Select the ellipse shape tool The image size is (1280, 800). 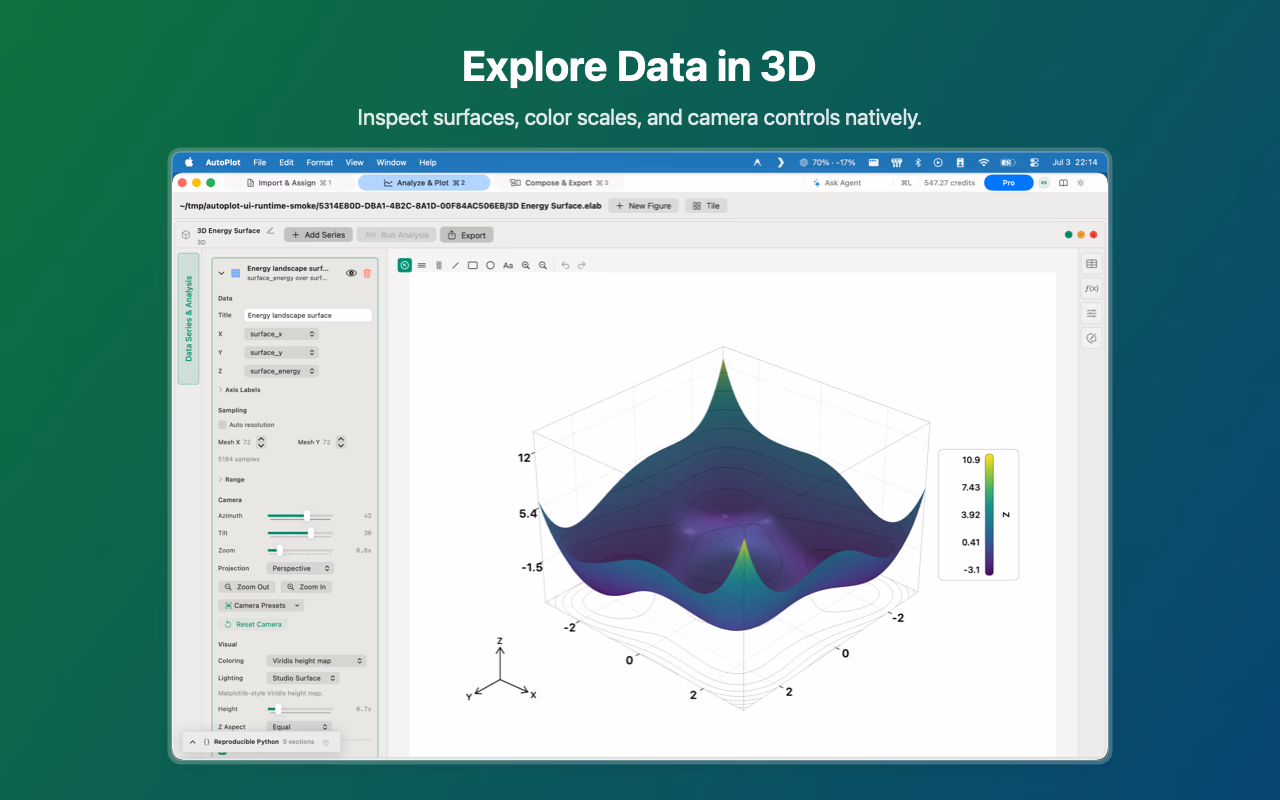(x=490, y=265)
